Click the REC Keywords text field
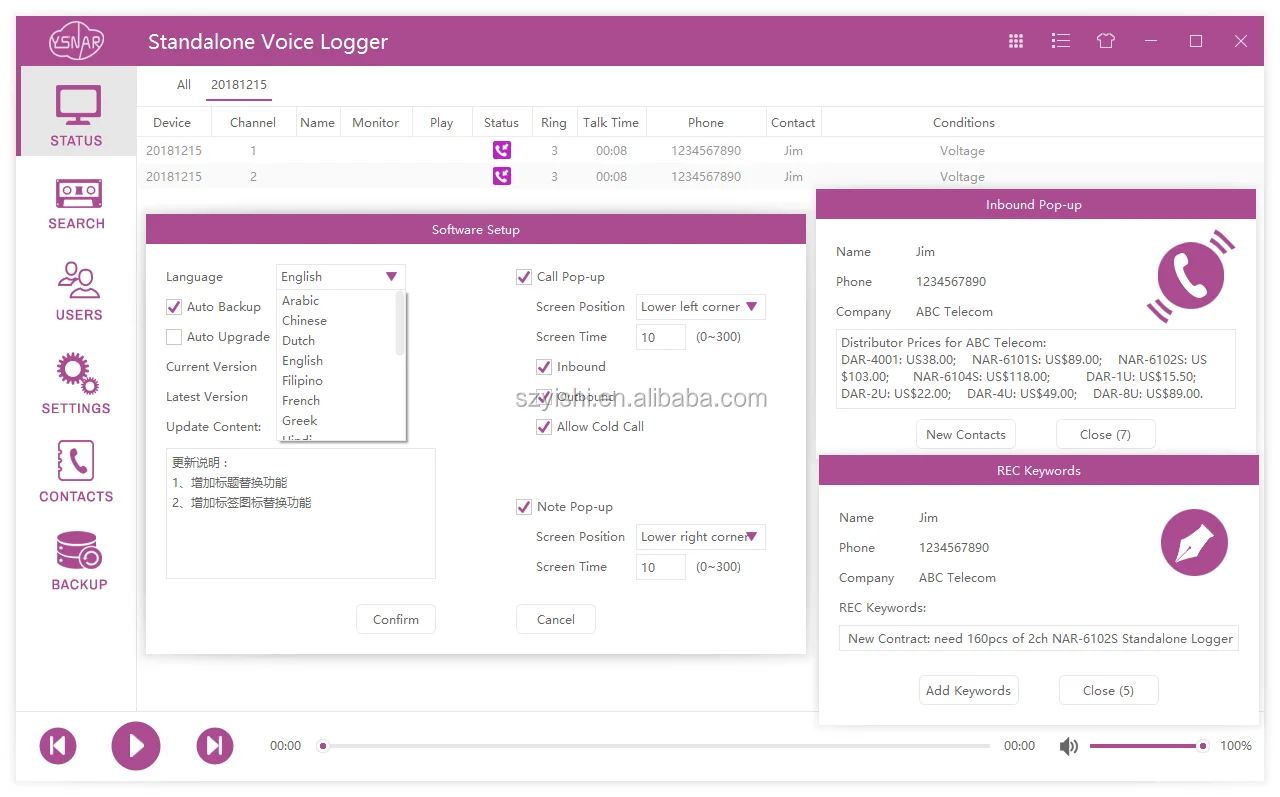This screenshot has height=797, width=1280. 1037,638
